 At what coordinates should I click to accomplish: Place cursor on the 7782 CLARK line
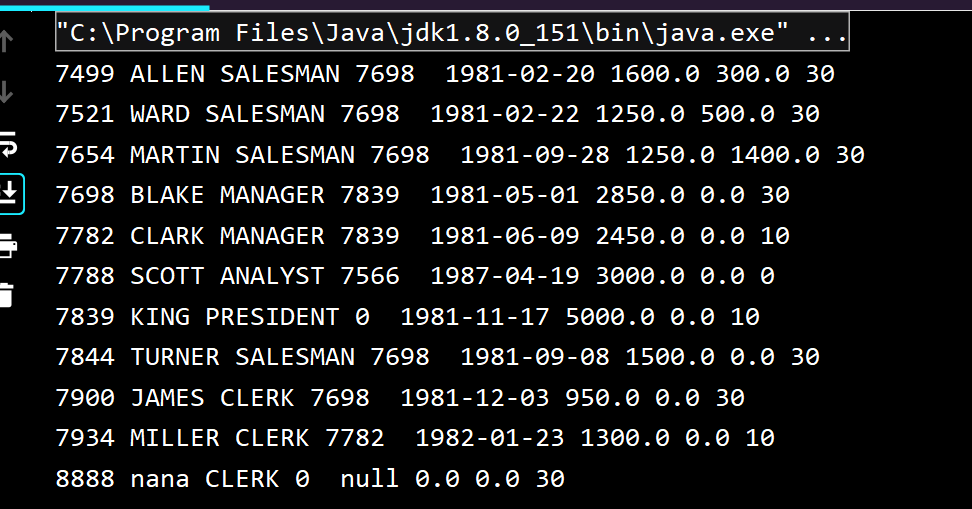pyautogui.click(x=423, y=236)
